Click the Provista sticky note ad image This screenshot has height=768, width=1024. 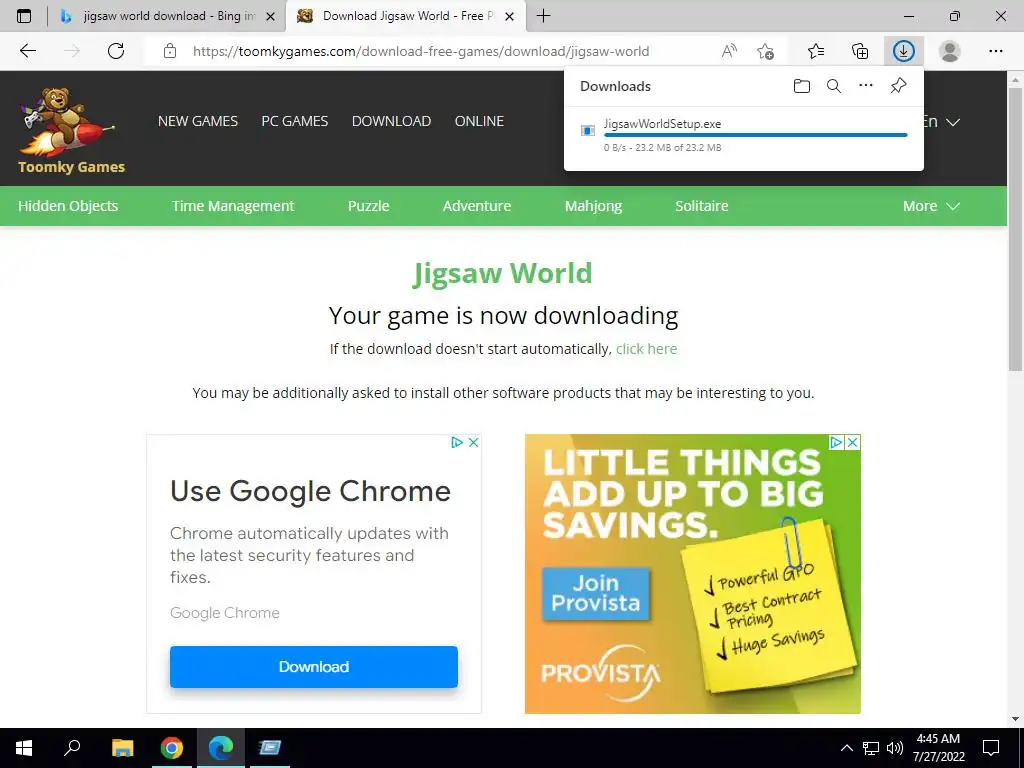tap(769, 607)
